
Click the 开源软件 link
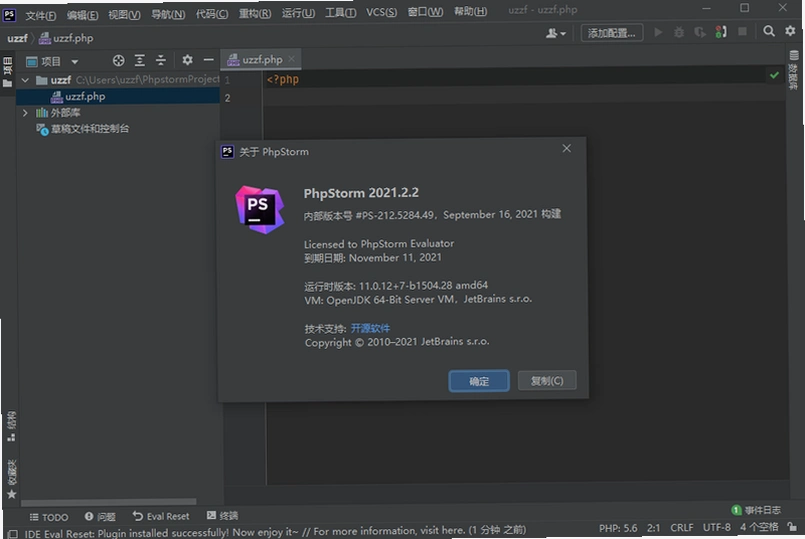click(370, 328)
